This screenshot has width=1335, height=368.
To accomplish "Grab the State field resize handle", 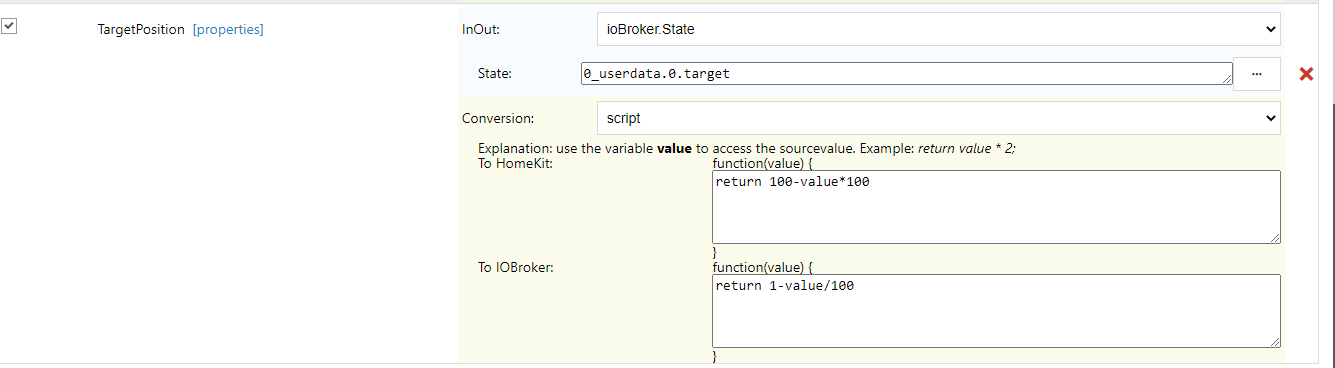I will click(x=1226, y=80).
